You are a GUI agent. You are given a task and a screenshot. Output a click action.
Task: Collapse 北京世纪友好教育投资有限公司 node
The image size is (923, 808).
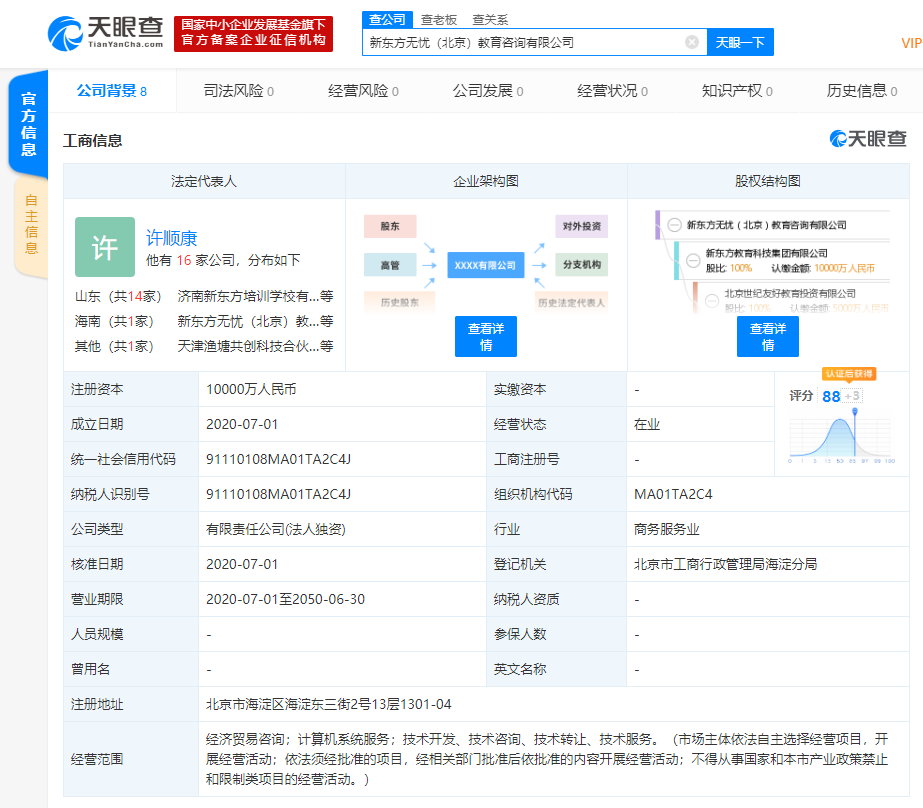[x=712, y=301]
